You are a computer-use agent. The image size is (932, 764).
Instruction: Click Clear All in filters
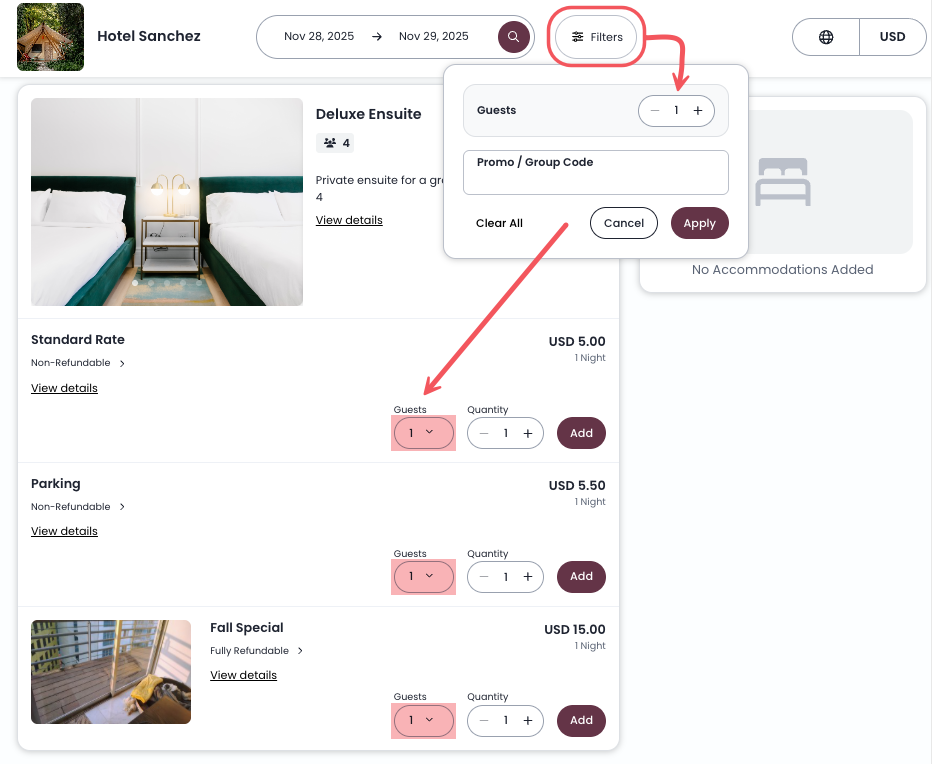click(x=499, y=223)
